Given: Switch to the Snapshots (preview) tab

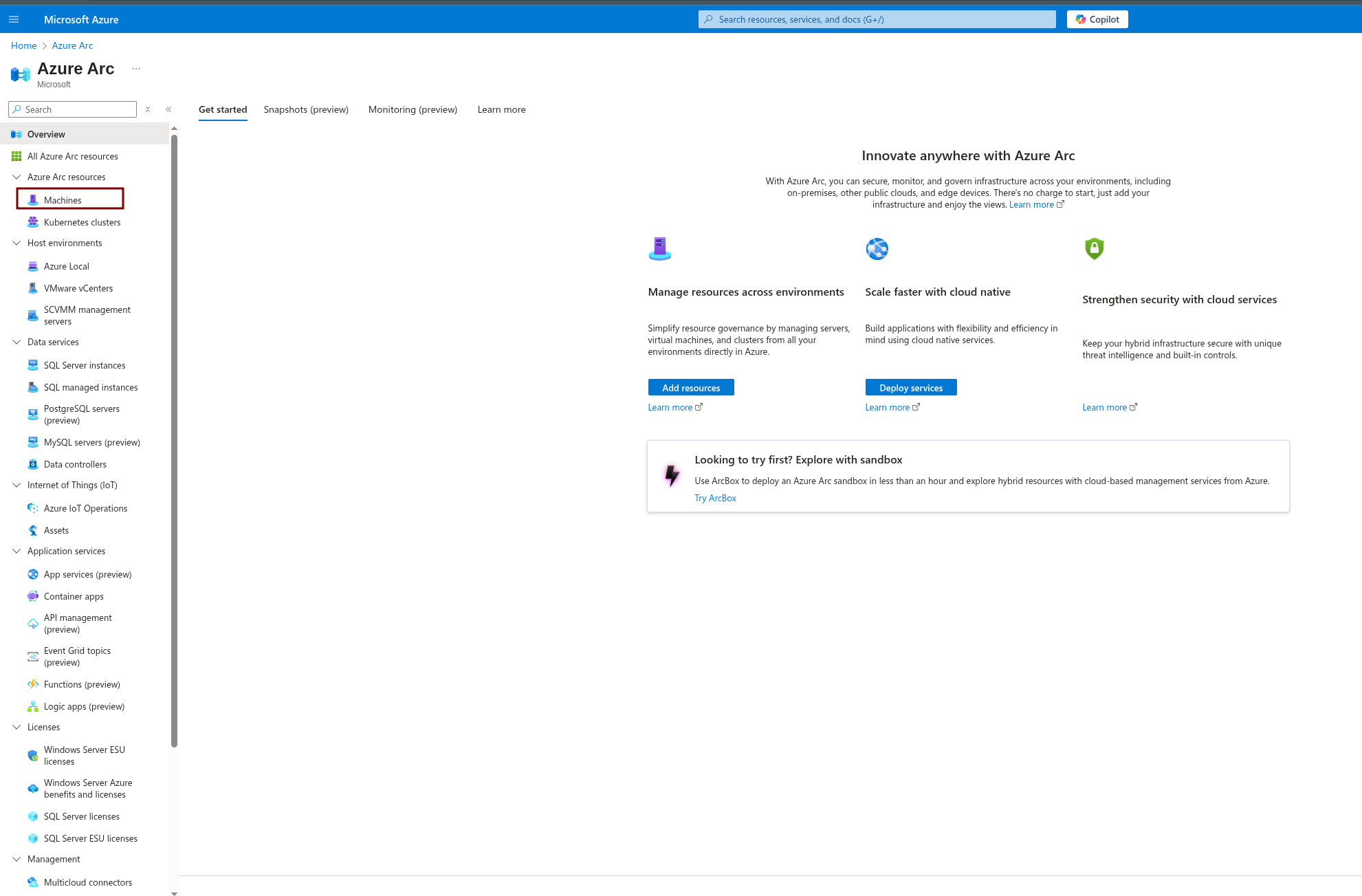Looking at the screenshot, I should [x=306, y=109].
